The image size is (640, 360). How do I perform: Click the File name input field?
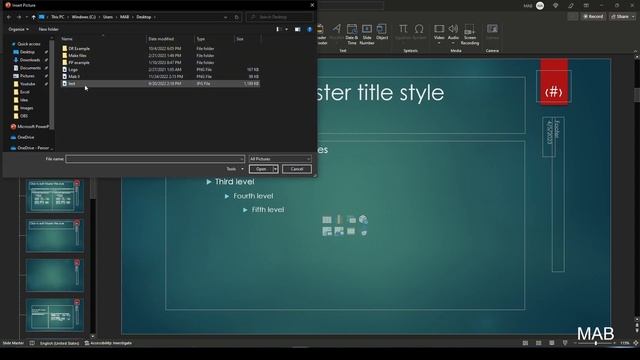(x=155, y=159)
